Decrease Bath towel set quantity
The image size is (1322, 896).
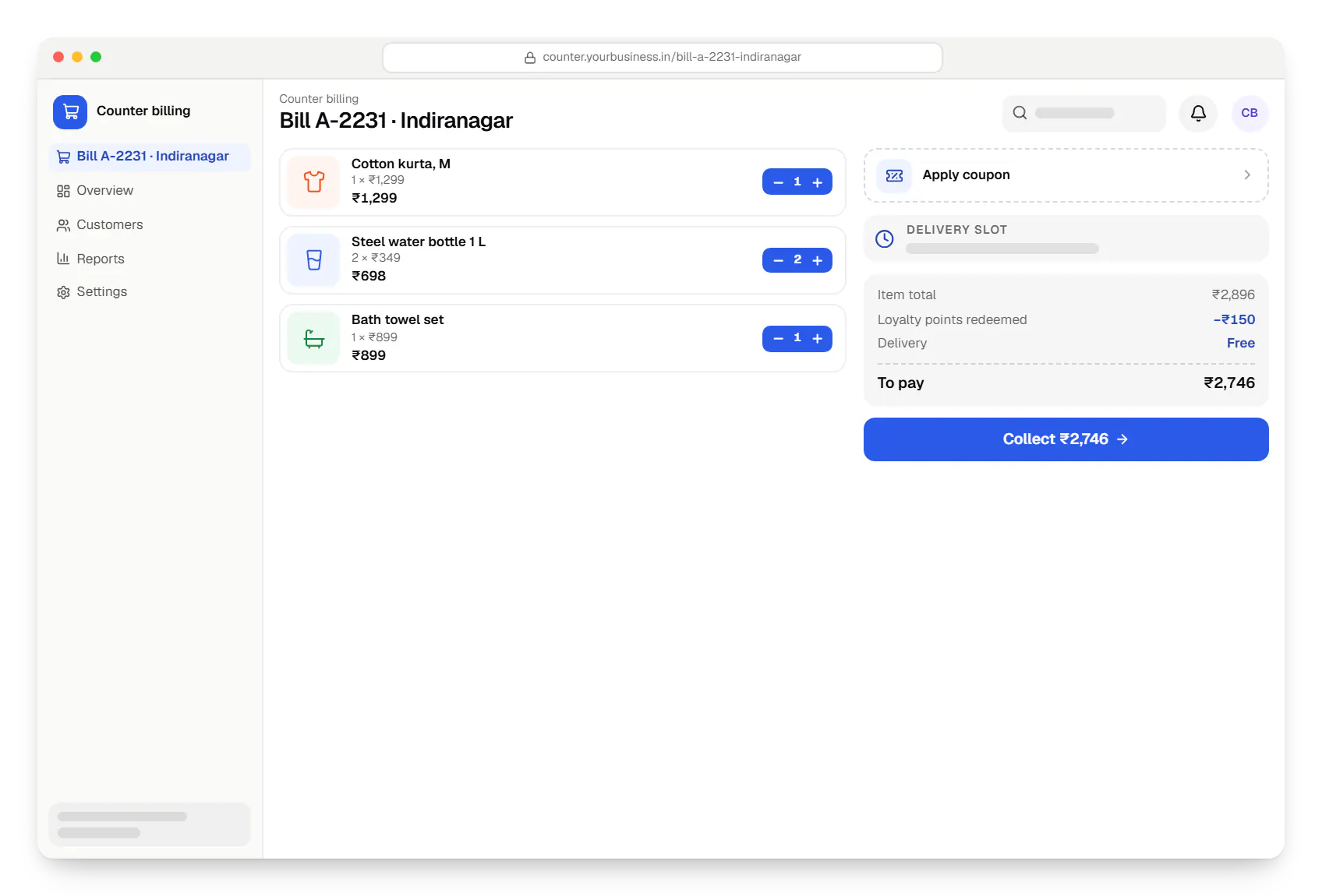(778, 338)
